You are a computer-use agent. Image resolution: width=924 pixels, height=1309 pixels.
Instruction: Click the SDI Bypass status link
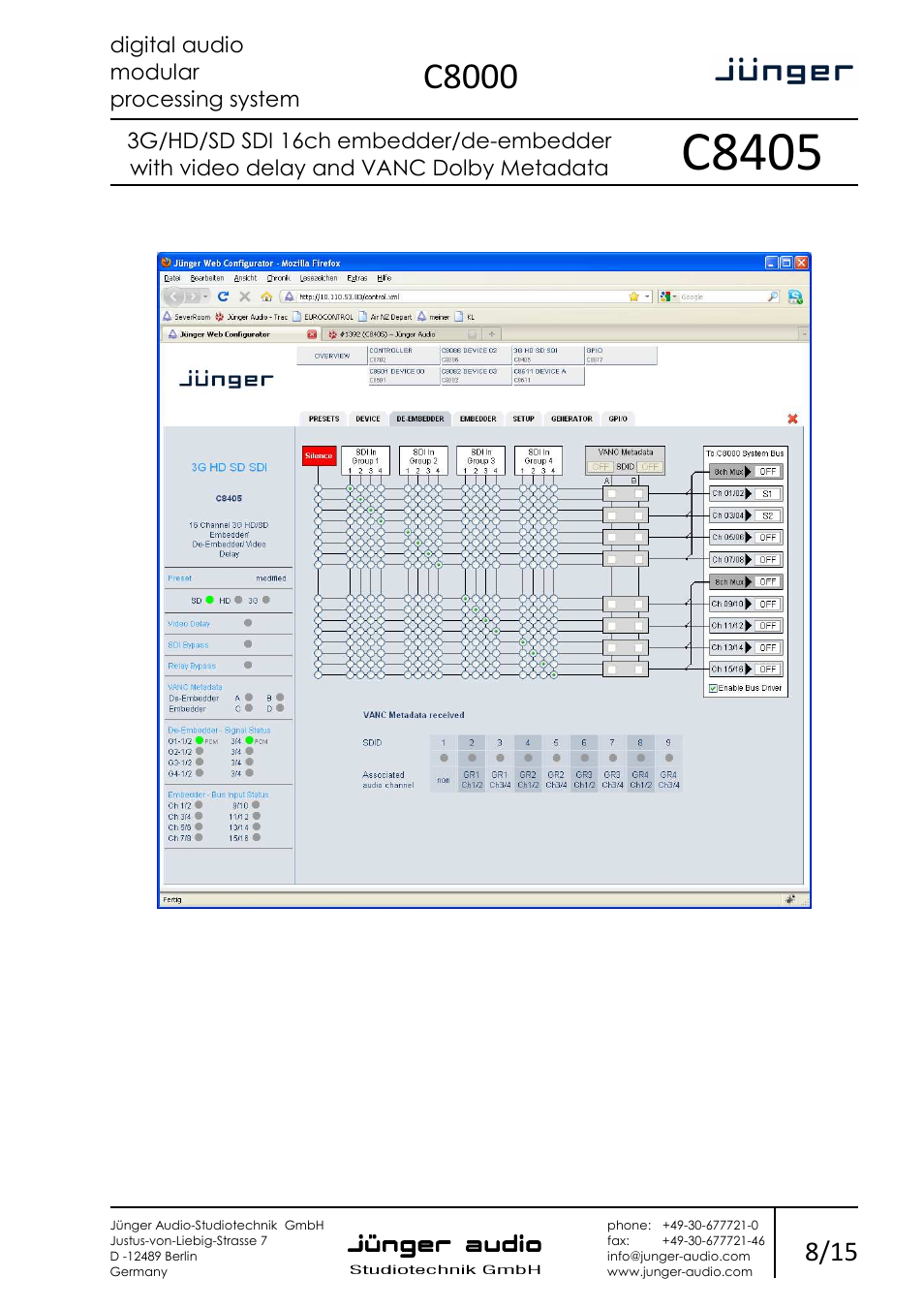click(x=188, y=645)
